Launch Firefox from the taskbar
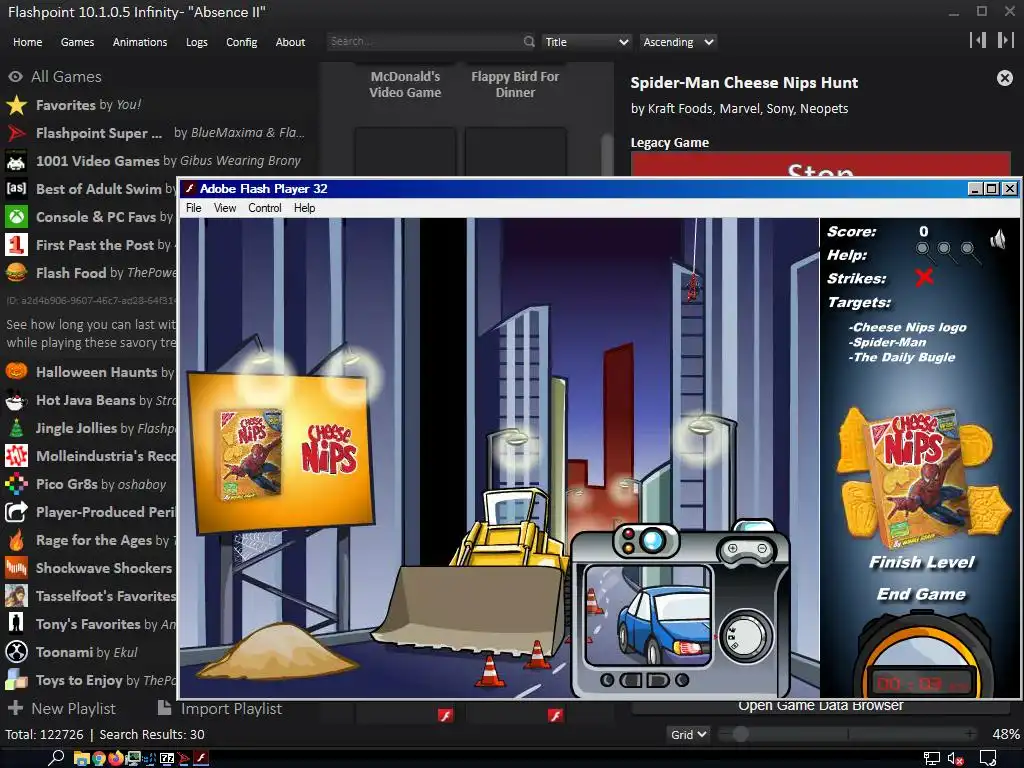This screenshot has height=768, width=1024. tap(116, 758)
